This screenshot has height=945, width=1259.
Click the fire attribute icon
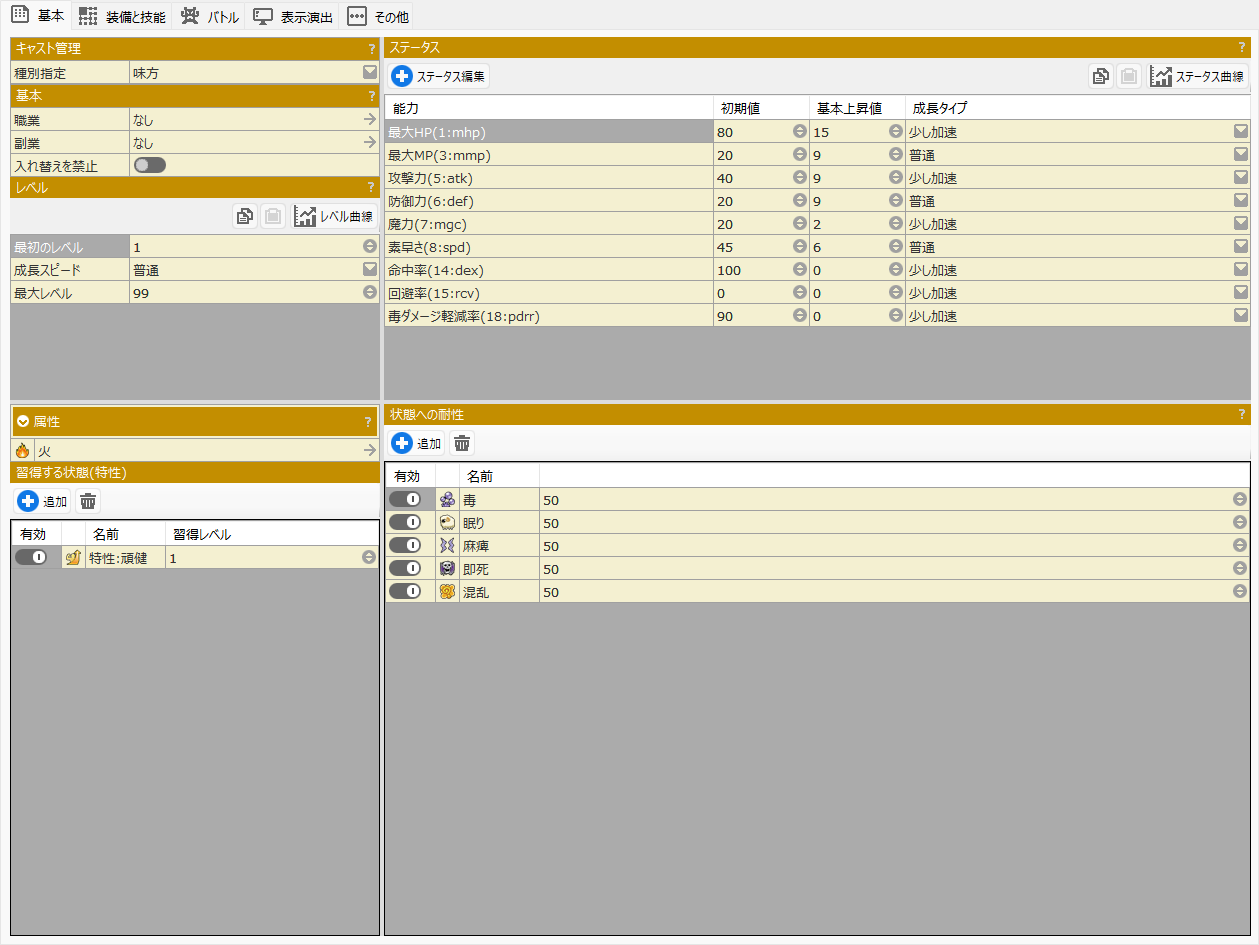pyautogui.click(x=22, y=451)
